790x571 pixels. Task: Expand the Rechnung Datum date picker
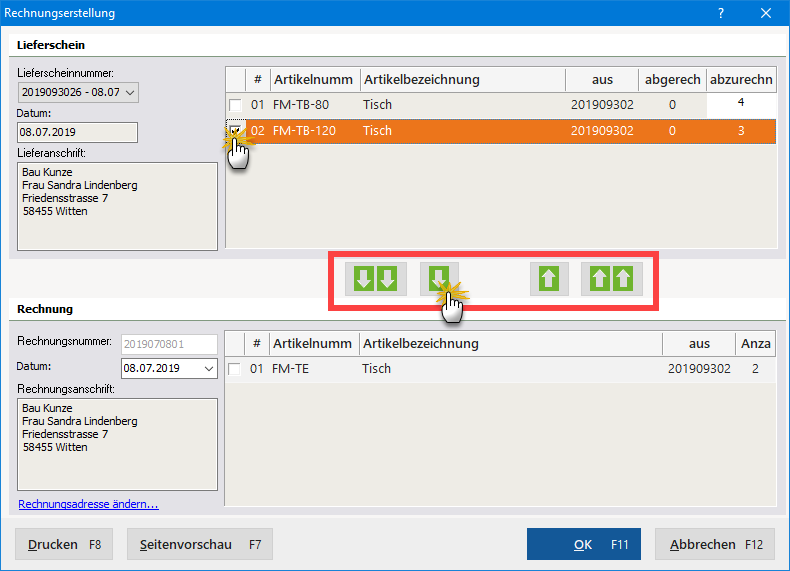[208, 369]
